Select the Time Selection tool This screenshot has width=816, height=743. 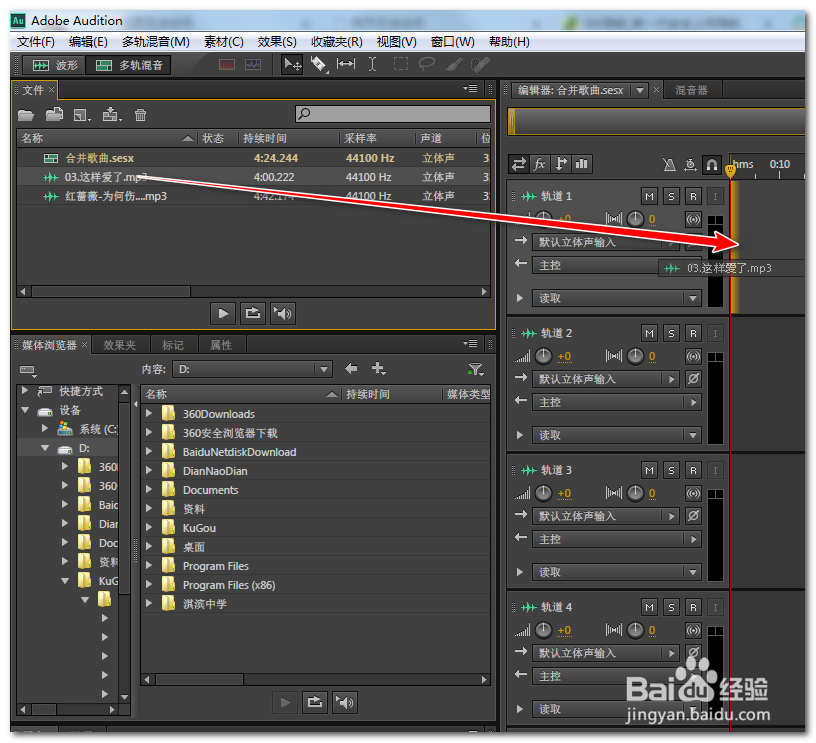click(372, 64)
